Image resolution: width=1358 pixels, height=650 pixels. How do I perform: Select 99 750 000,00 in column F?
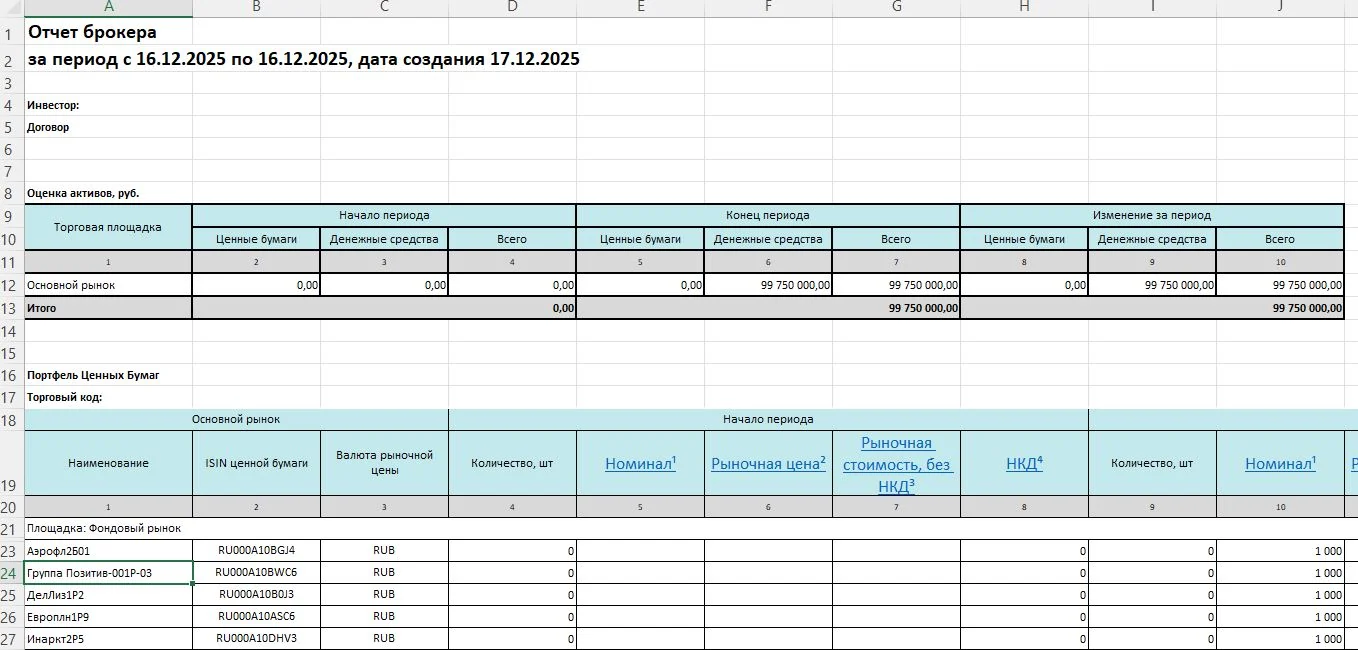click(x=768, y=285)
